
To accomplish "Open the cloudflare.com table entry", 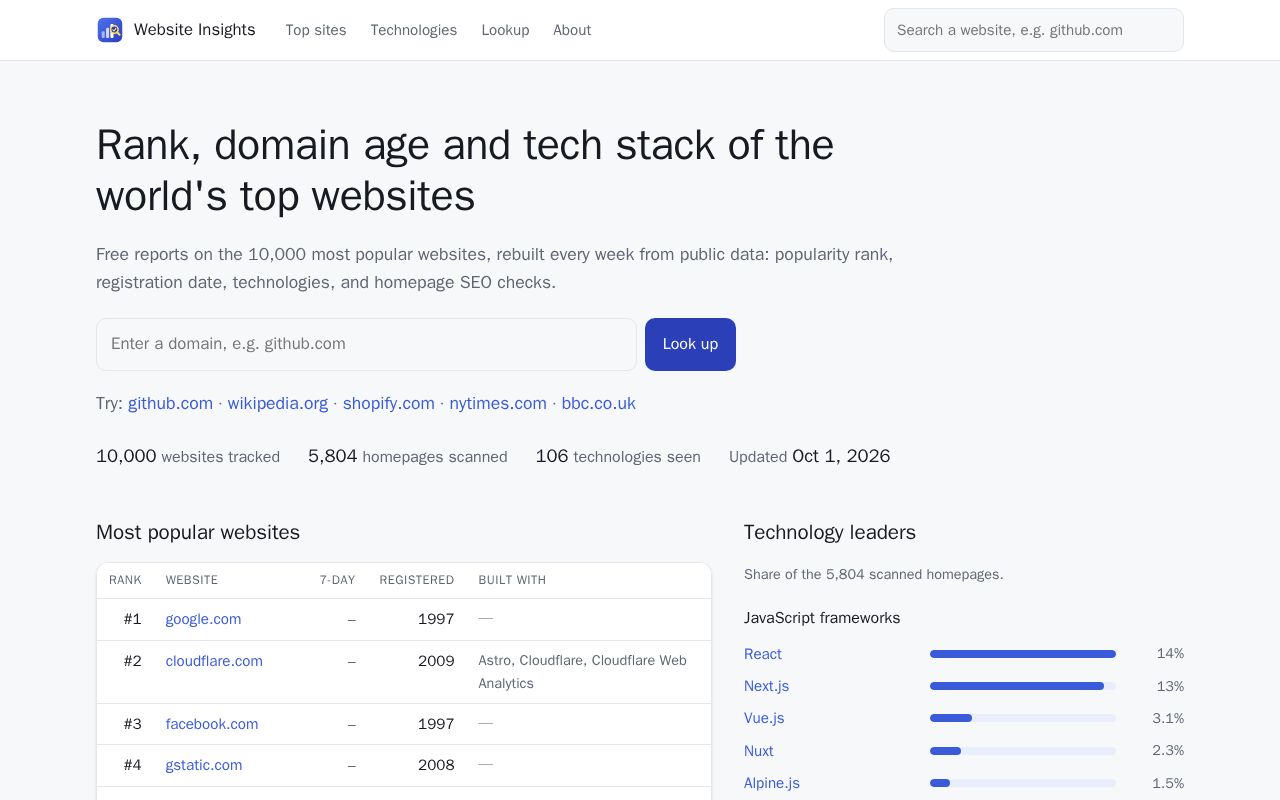I will [x=214, y=661].
